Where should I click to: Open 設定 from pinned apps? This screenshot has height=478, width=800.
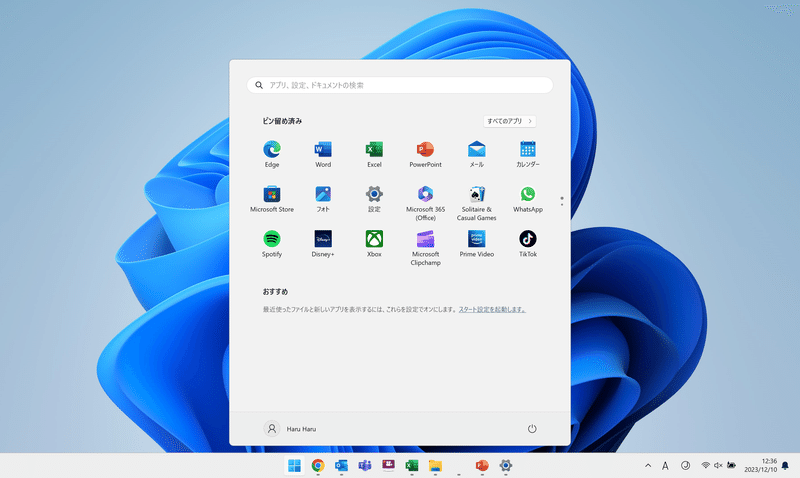point(374,199)
